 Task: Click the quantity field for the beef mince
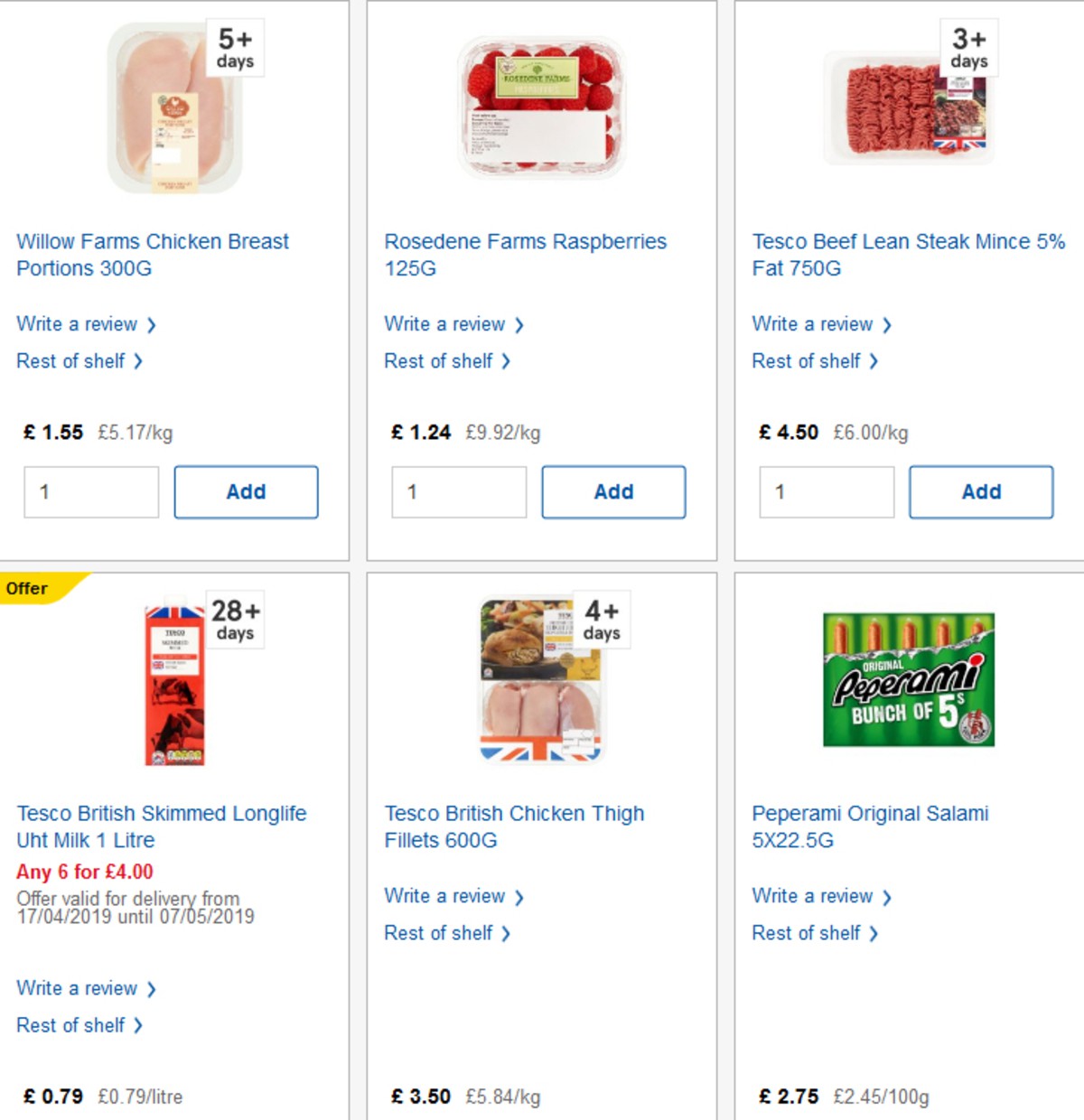coord(826,491)
